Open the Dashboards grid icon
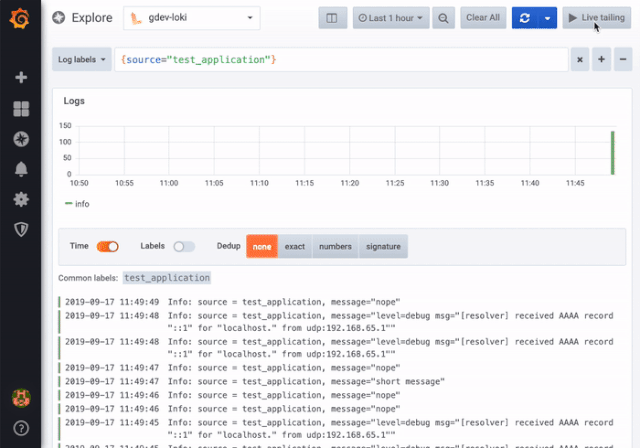The width and height of the screenshot is (640, 448). pos(20,108)
